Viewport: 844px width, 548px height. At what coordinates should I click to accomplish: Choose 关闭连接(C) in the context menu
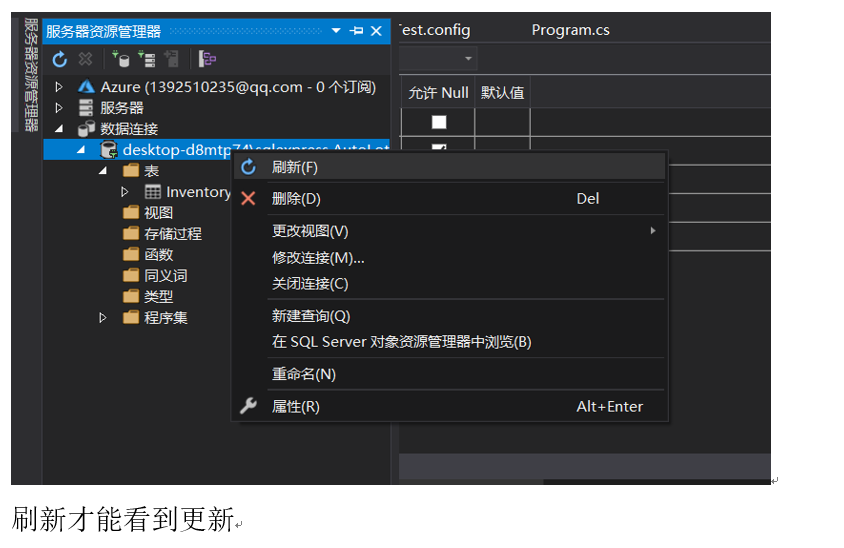(x=450, y=284)
